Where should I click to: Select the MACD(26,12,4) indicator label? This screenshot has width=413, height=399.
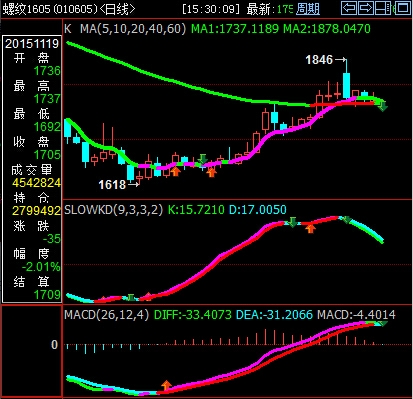(107, 315)
